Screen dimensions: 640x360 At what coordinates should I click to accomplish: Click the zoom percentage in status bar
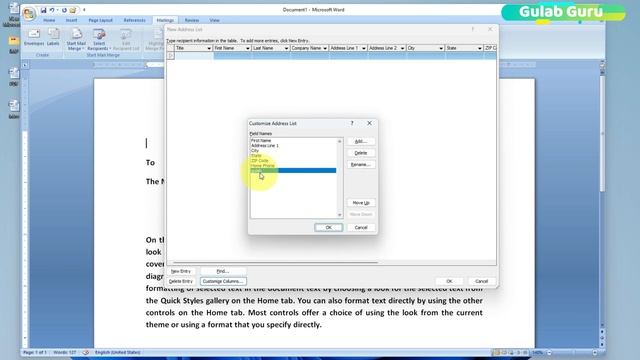(538, 352)
